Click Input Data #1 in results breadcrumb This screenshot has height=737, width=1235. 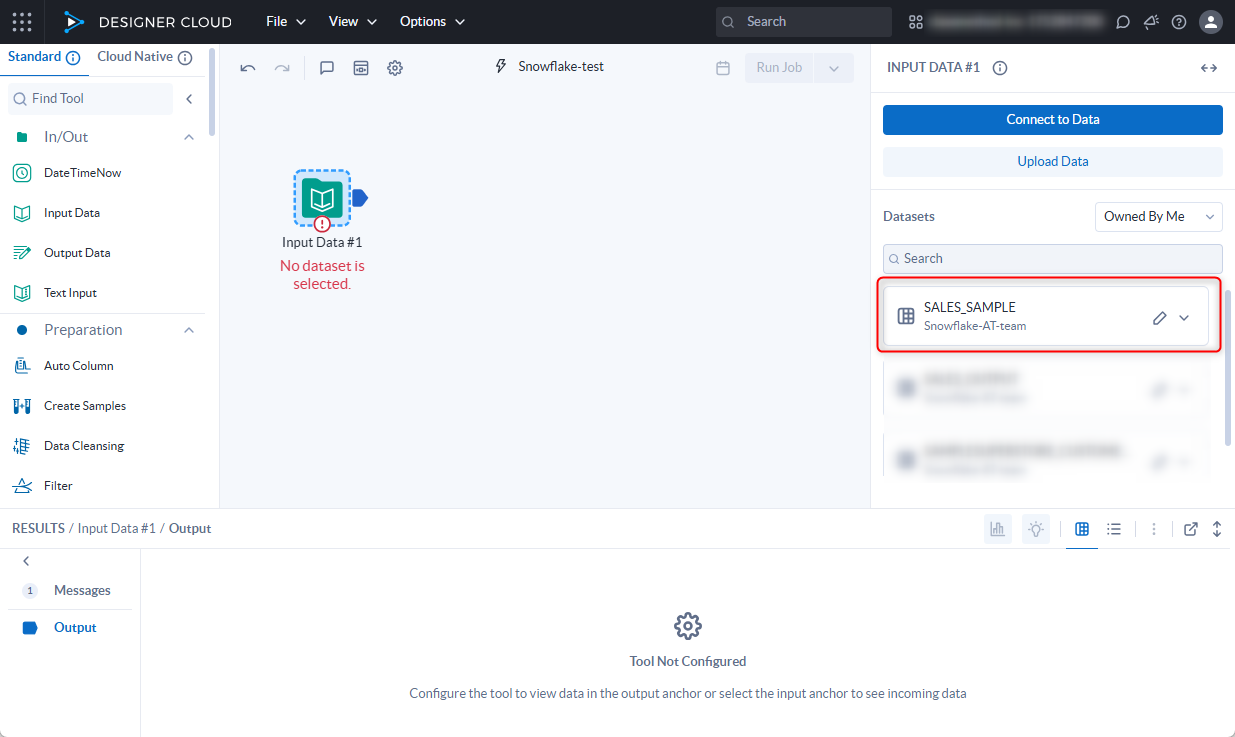point(117,528)
